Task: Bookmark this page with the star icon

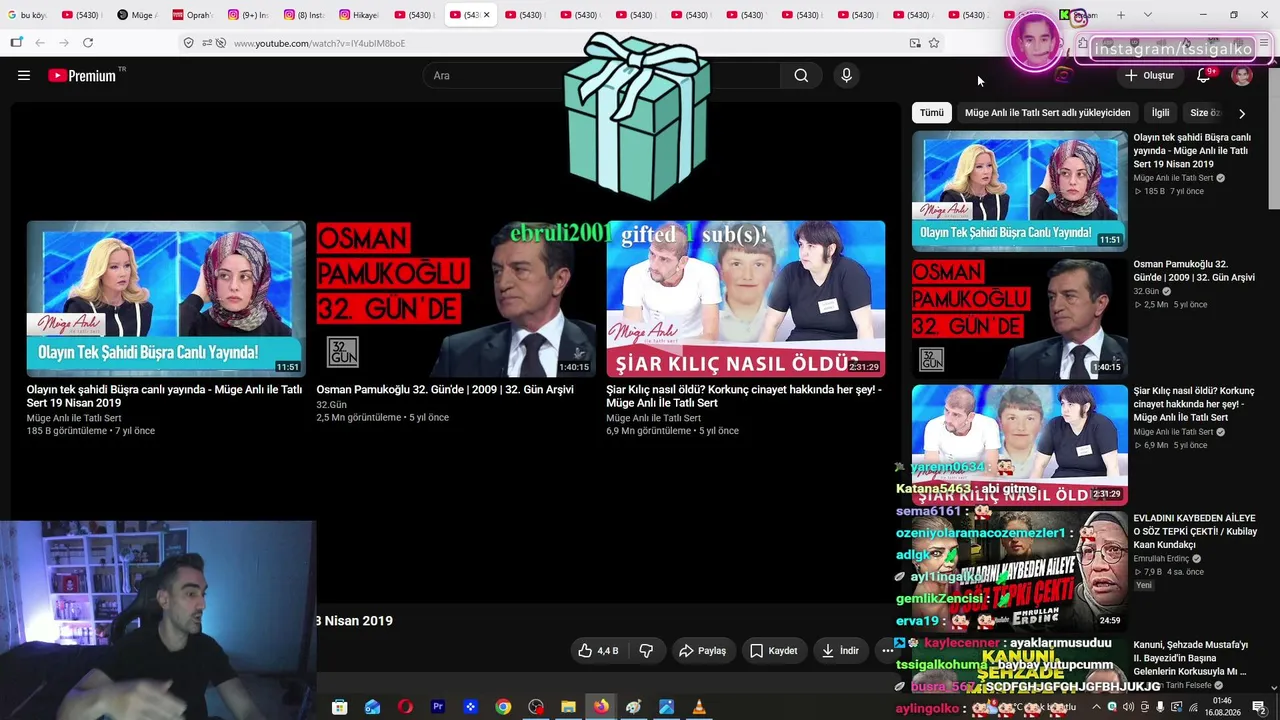Action: pyautogui.click(x=934, y=43)
